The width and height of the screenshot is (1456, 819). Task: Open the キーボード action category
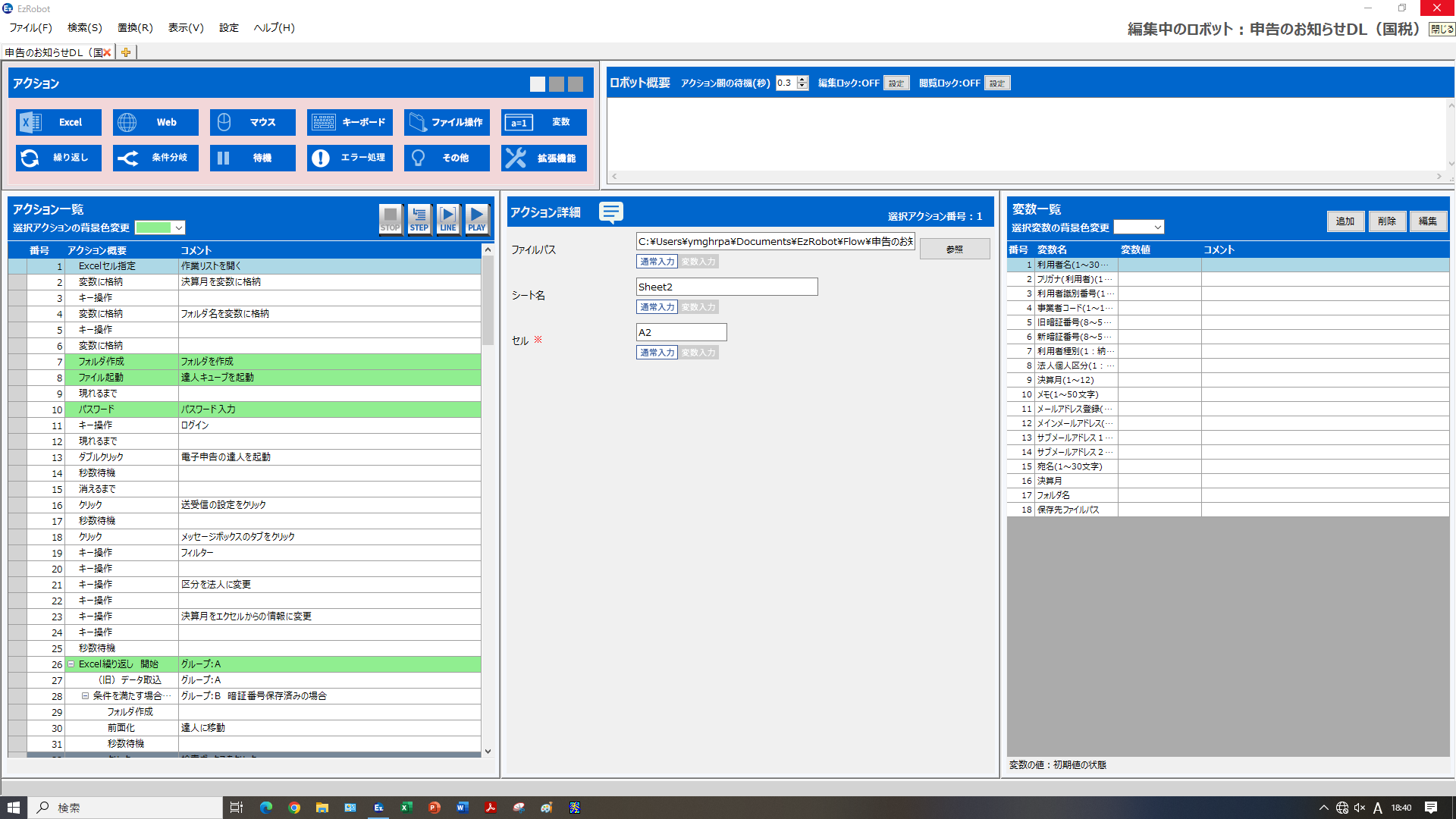350,122
